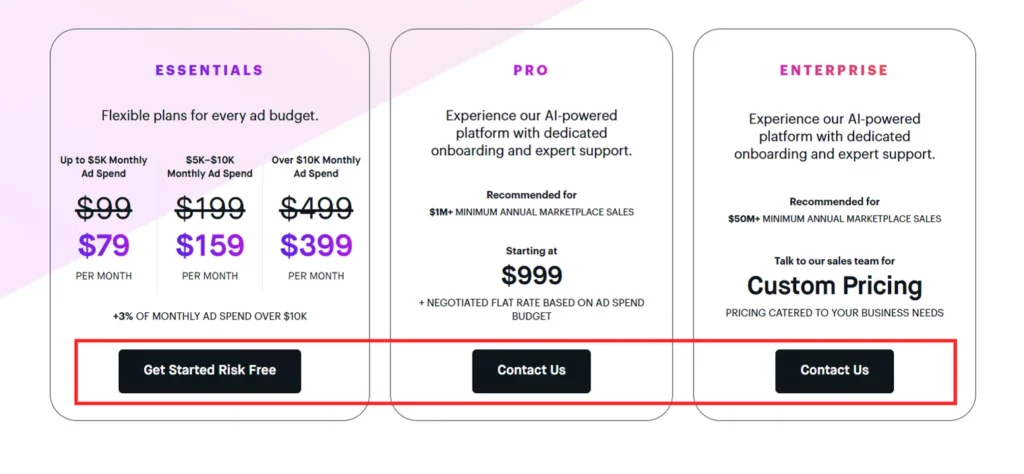Click the Pro plan heading
The height and width of the screenshot is (474, 1024).
click(531, 71)
